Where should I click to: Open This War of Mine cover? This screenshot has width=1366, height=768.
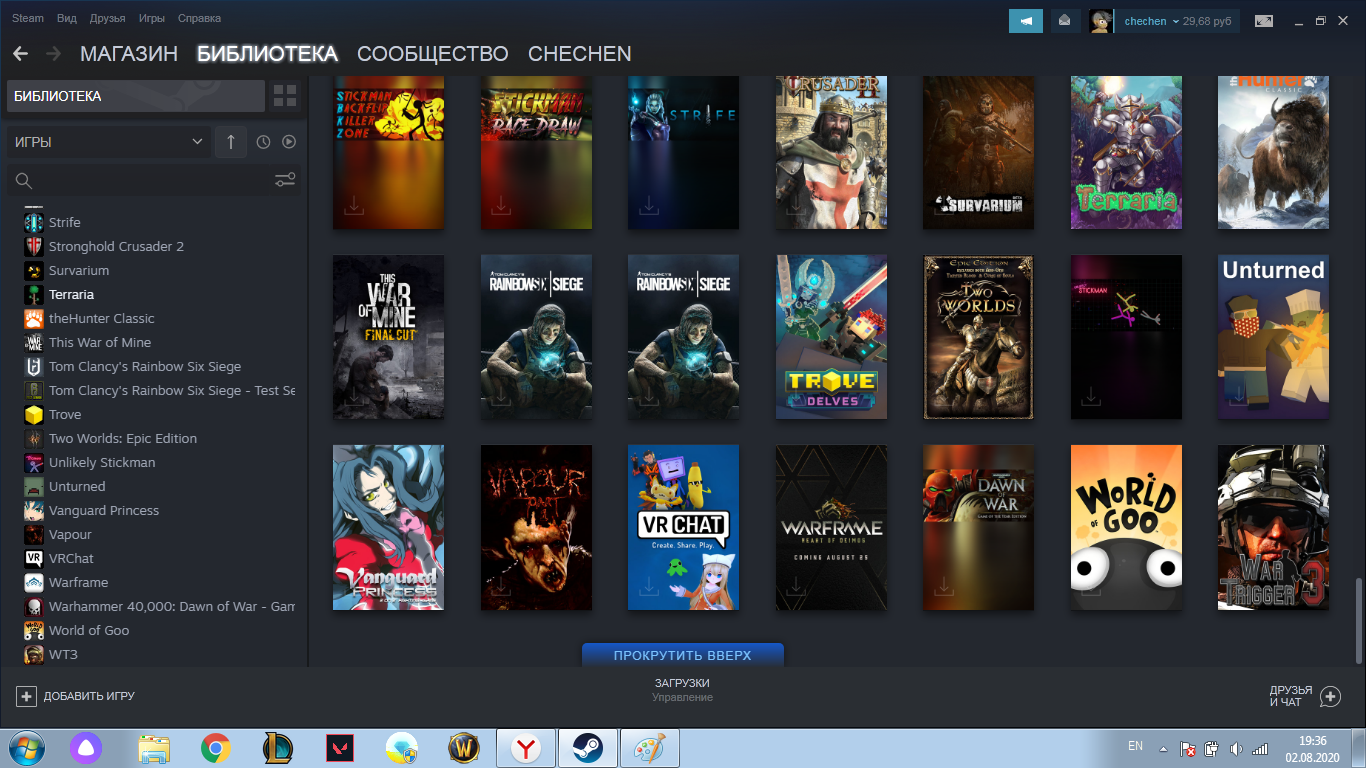click(388, 337)
